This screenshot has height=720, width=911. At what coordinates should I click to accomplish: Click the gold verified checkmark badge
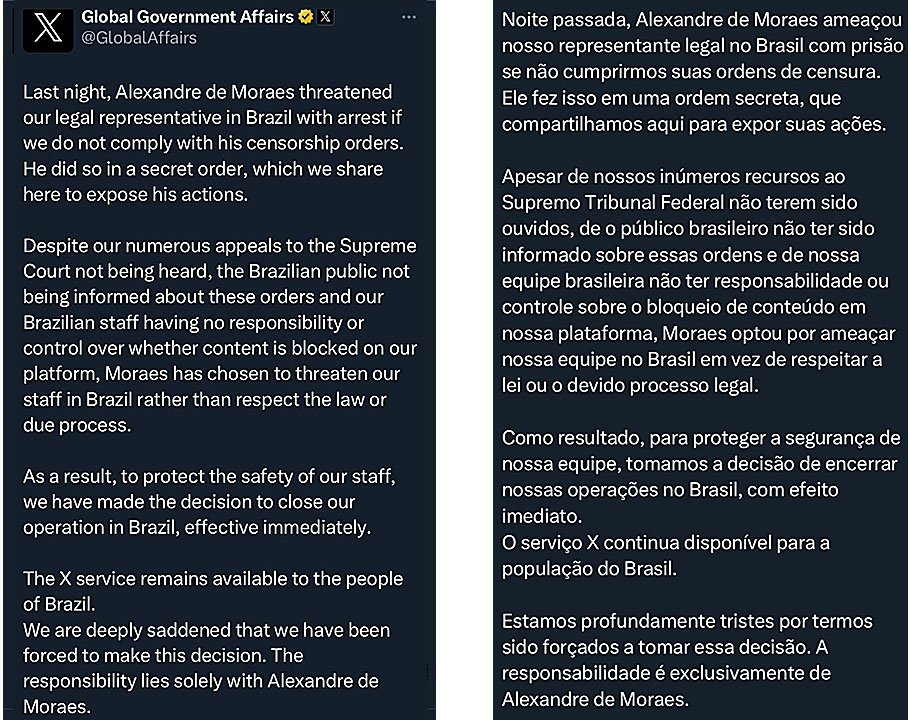305,17
